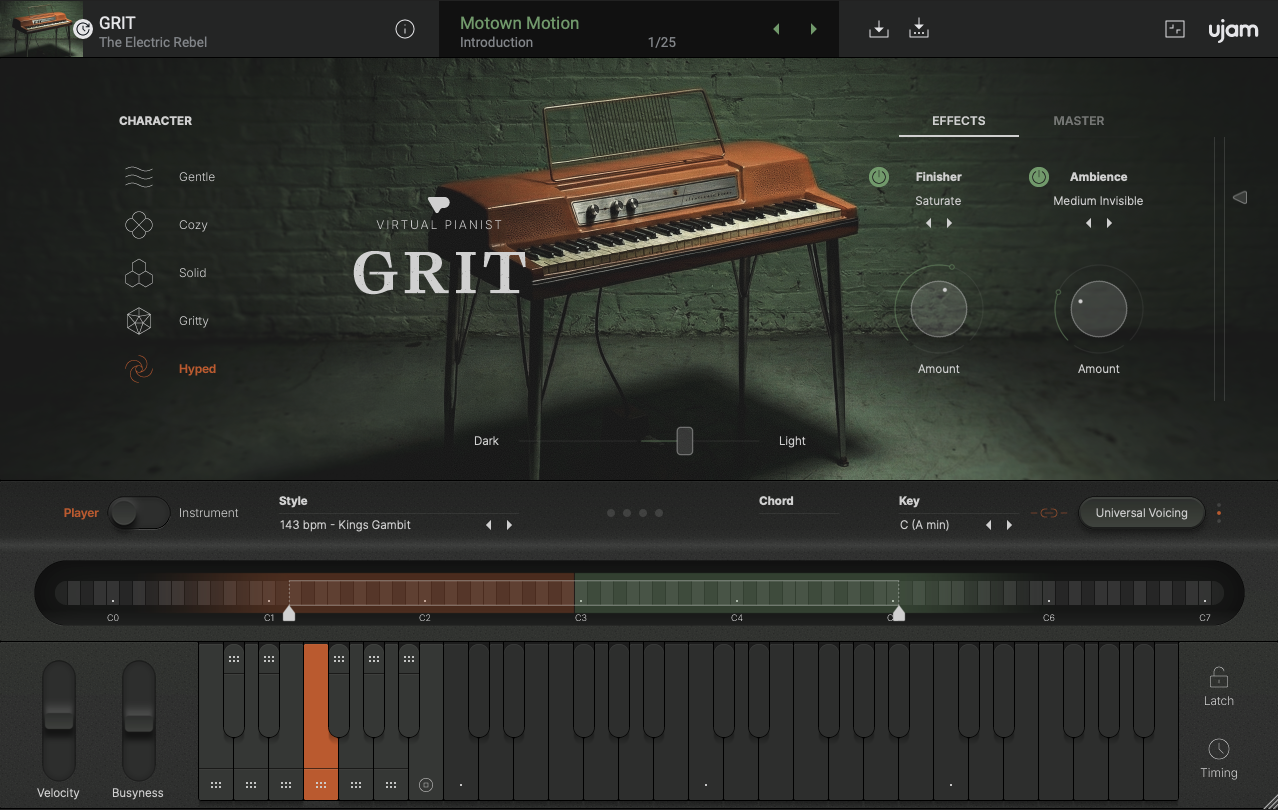Click the ujam logo

coord(1233,30)
